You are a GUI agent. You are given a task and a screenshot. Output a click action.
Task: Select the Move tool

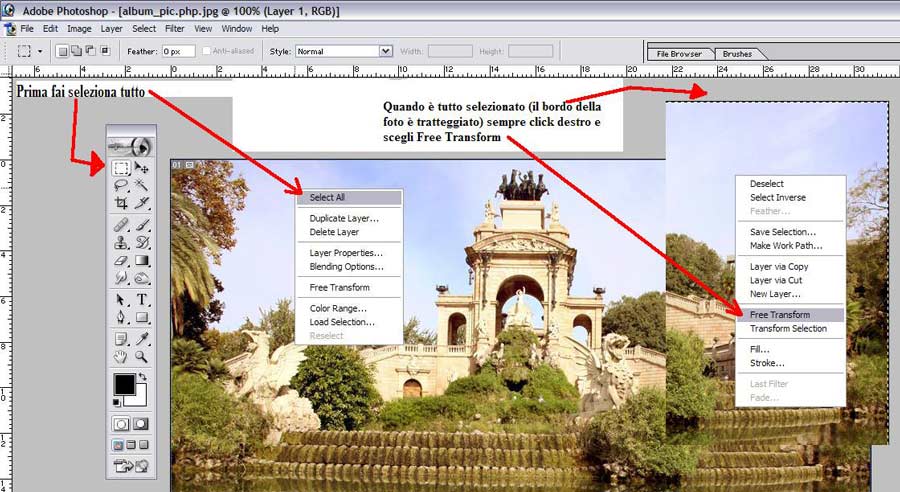(142, 168)
